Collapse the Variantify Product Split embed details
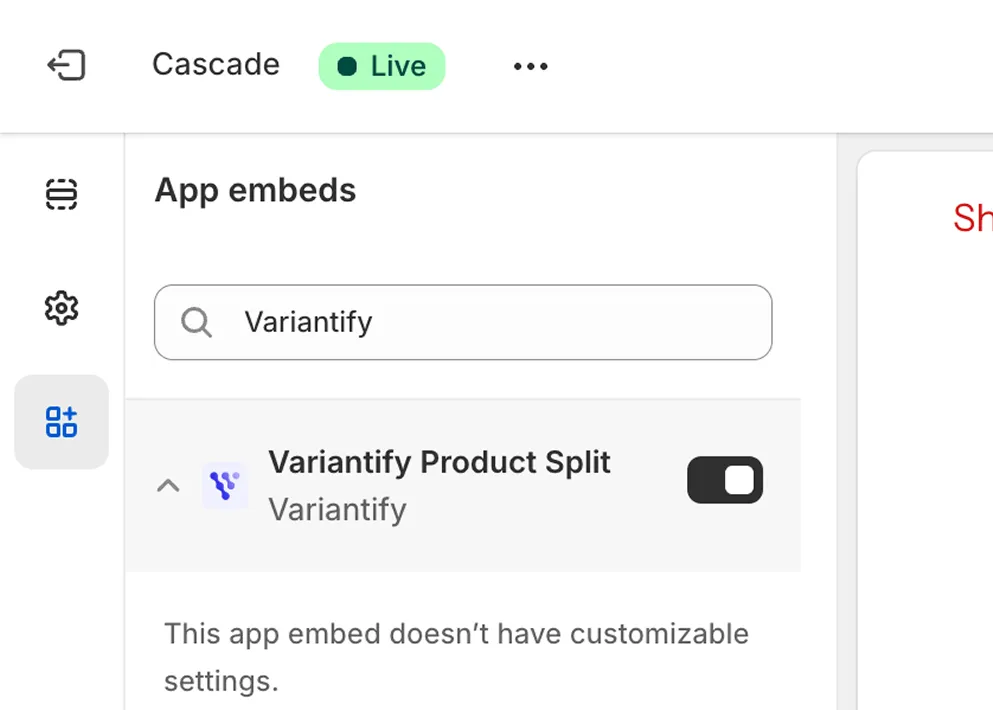This screenshot has height=710, width=993. click(x=168, y=485)
